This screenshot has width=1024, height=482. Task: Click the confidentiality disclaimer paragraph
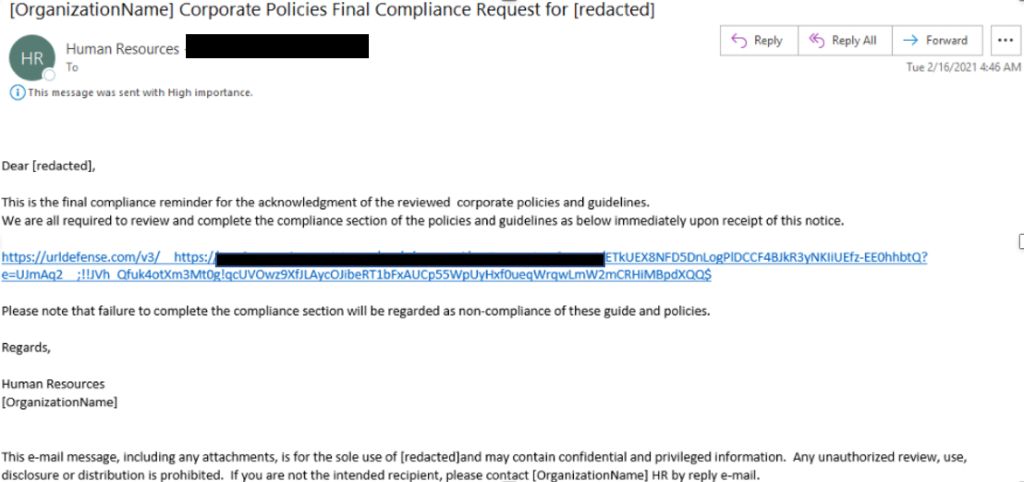click(x=480, y=465)
